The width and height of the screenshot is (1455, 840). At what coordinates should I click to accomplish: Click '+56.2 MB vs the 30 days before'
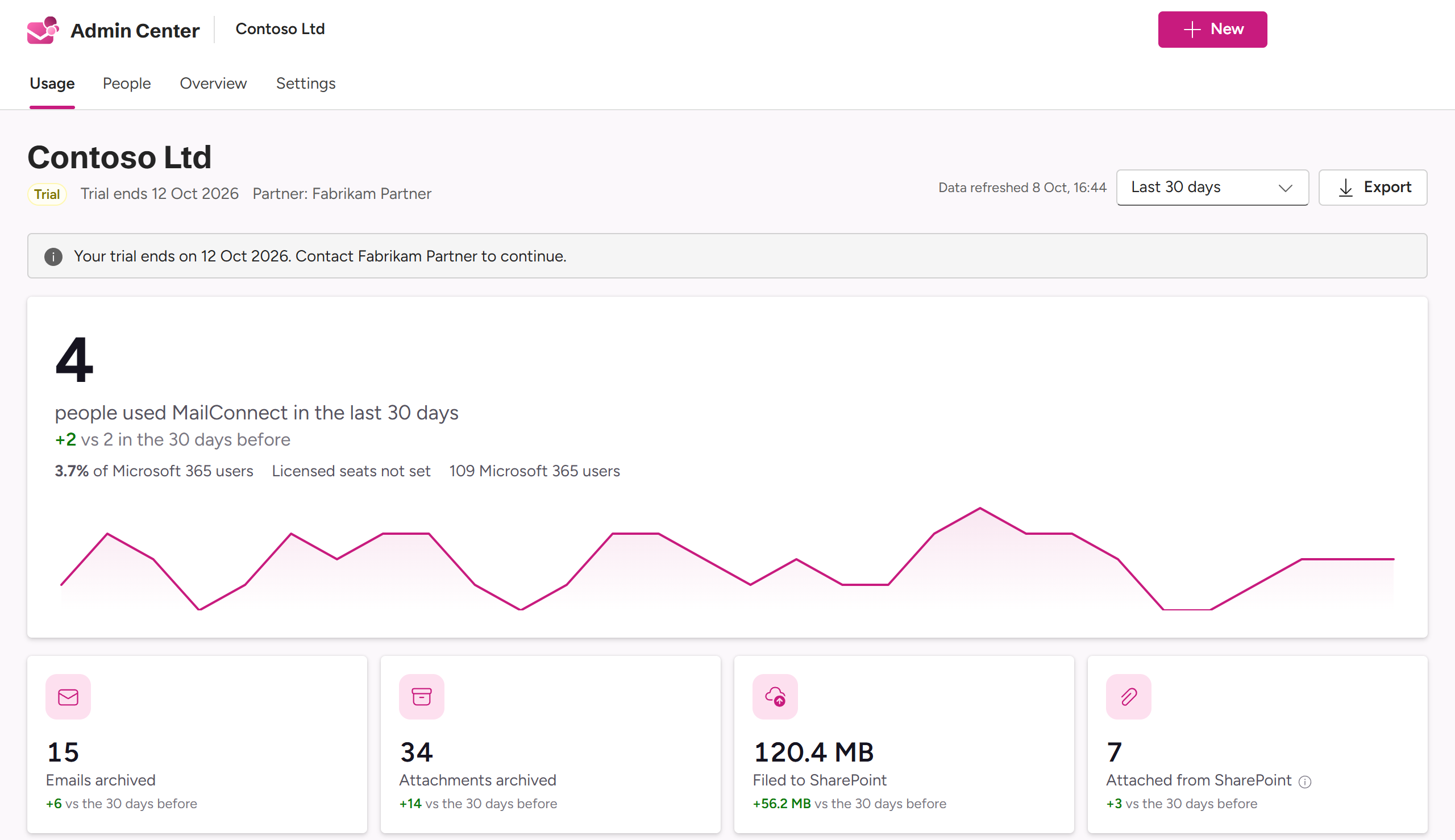click(x=850, y=804)
